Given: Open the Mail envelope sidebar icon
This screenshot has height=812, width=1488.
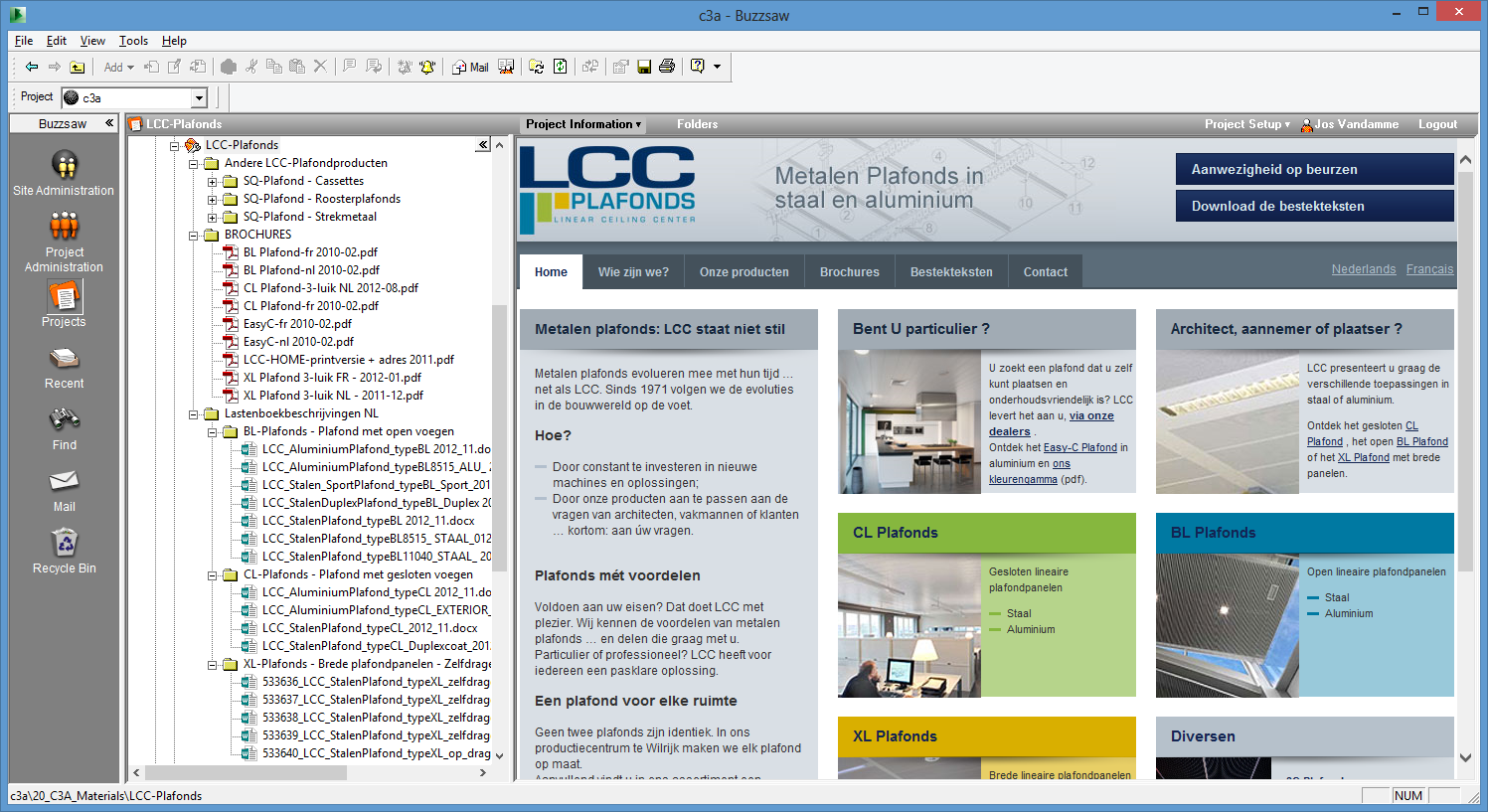Looking at the screenshot, I should point(64,490).
